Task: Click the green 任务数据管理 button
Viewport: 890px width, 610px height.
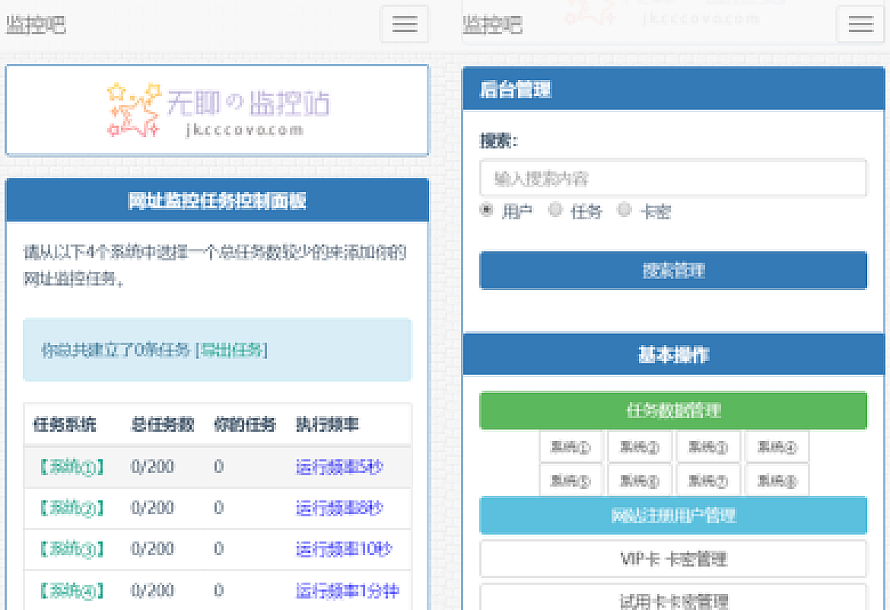Action: click(x=673, y=411)
